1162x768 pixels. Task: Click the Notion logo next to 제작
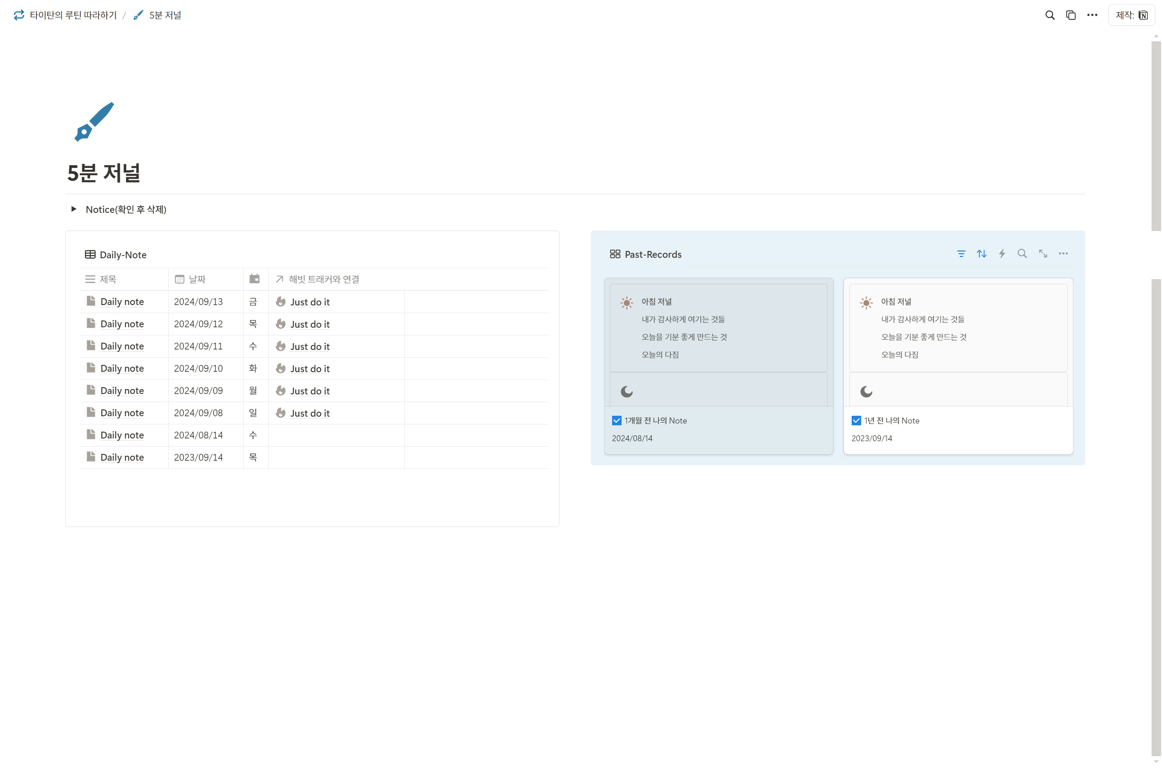pos(1143,15)
